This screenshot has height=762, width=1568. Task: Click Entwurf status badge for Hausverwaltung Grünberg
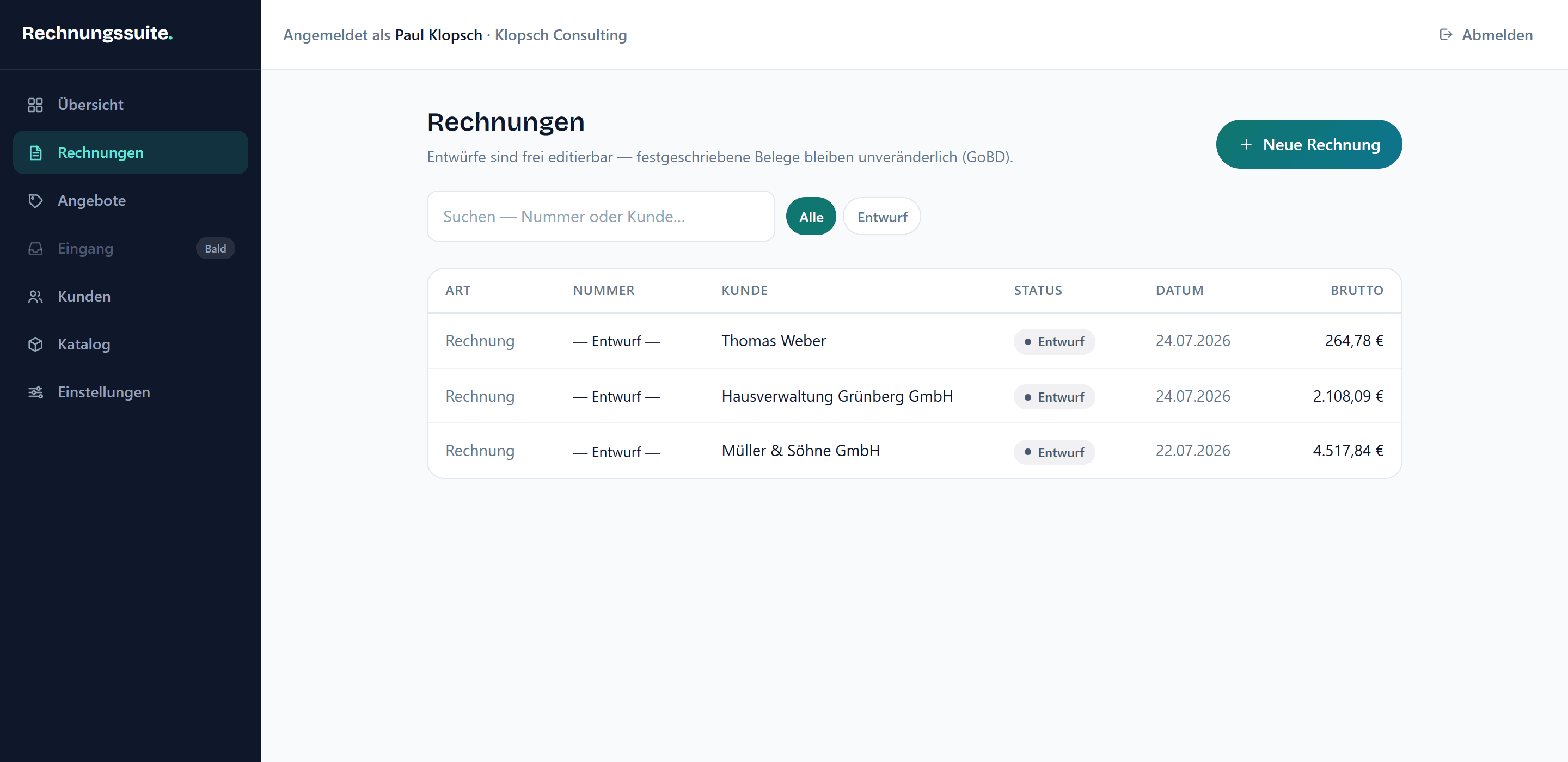click(1054, 397)
